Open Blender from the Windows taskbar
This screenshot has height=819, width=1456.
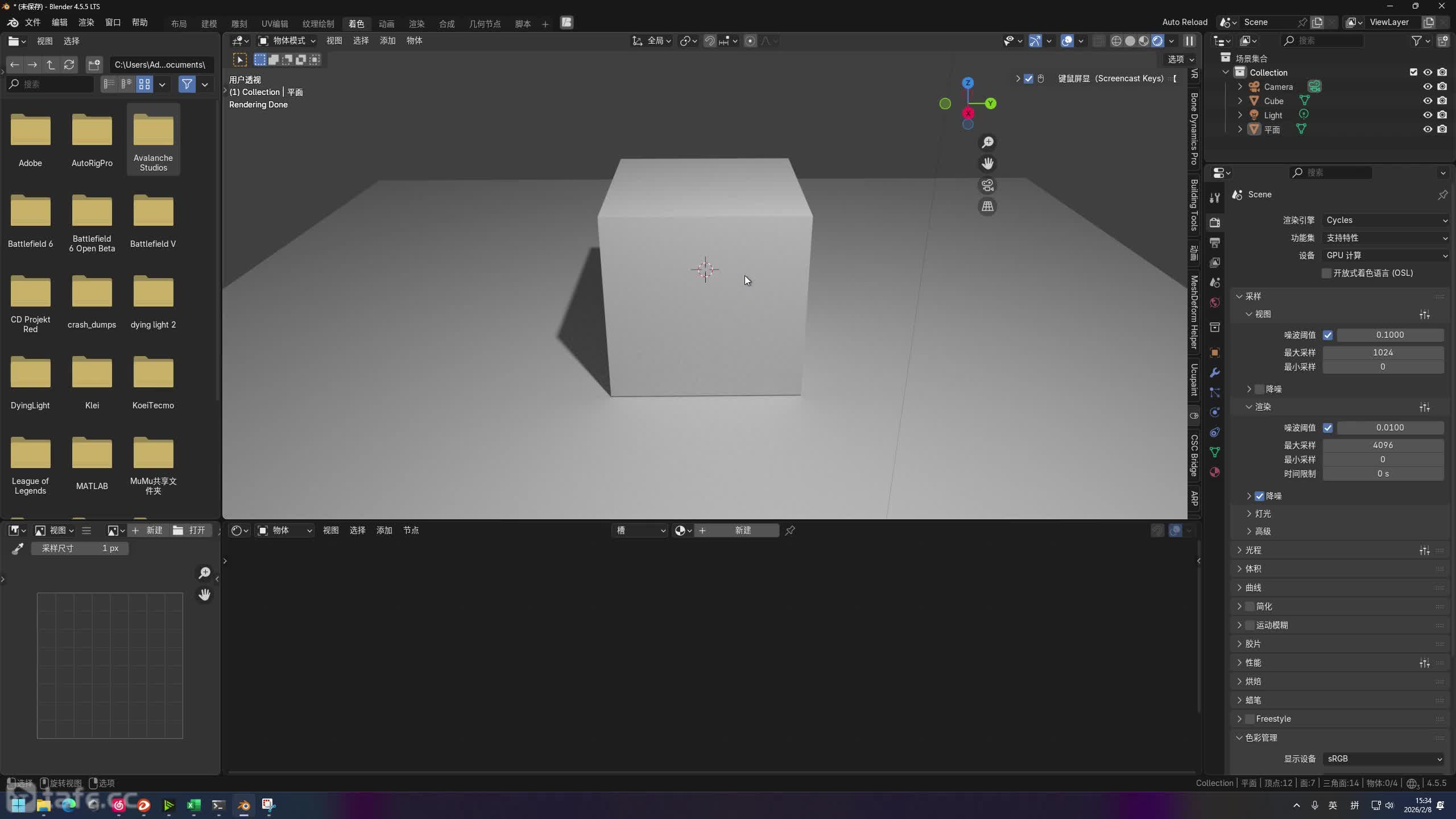click(243, 805)
